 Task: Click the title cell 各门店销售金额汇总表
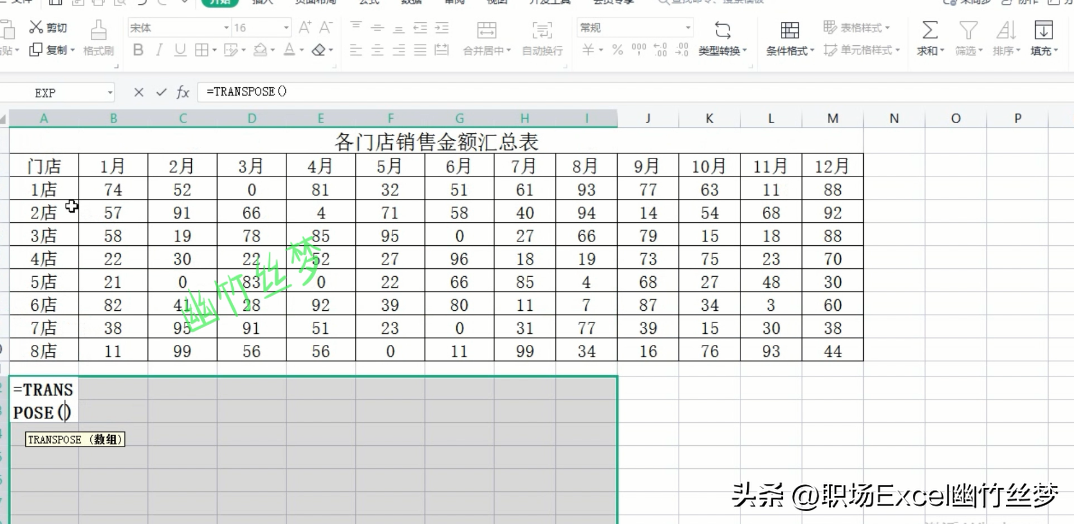coord(436,142)
